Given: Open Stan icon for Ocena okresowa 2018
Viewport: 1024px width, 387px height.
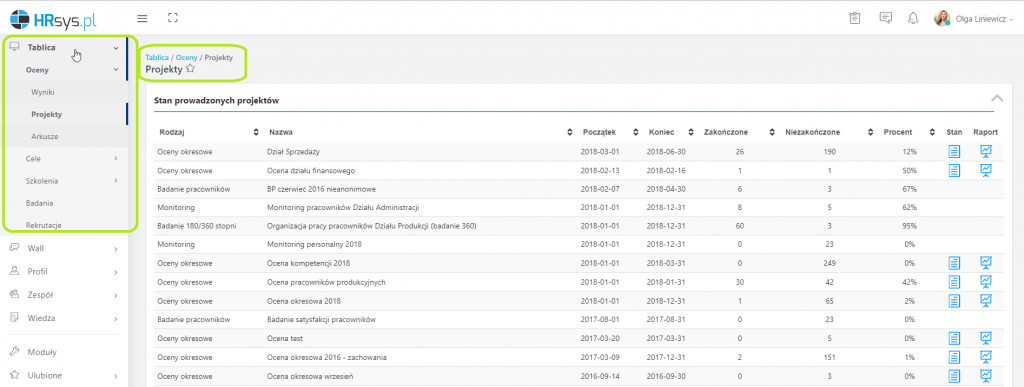Looking at the screenshot, I should (x=954, y=301).
